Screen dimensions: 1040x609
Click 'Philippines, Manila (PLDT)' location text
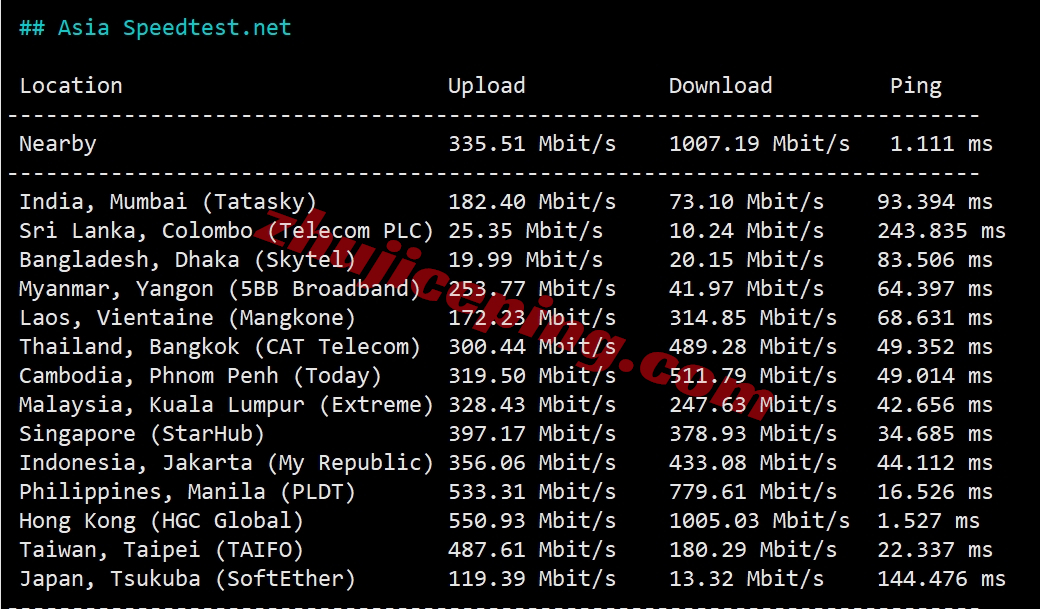188,492
